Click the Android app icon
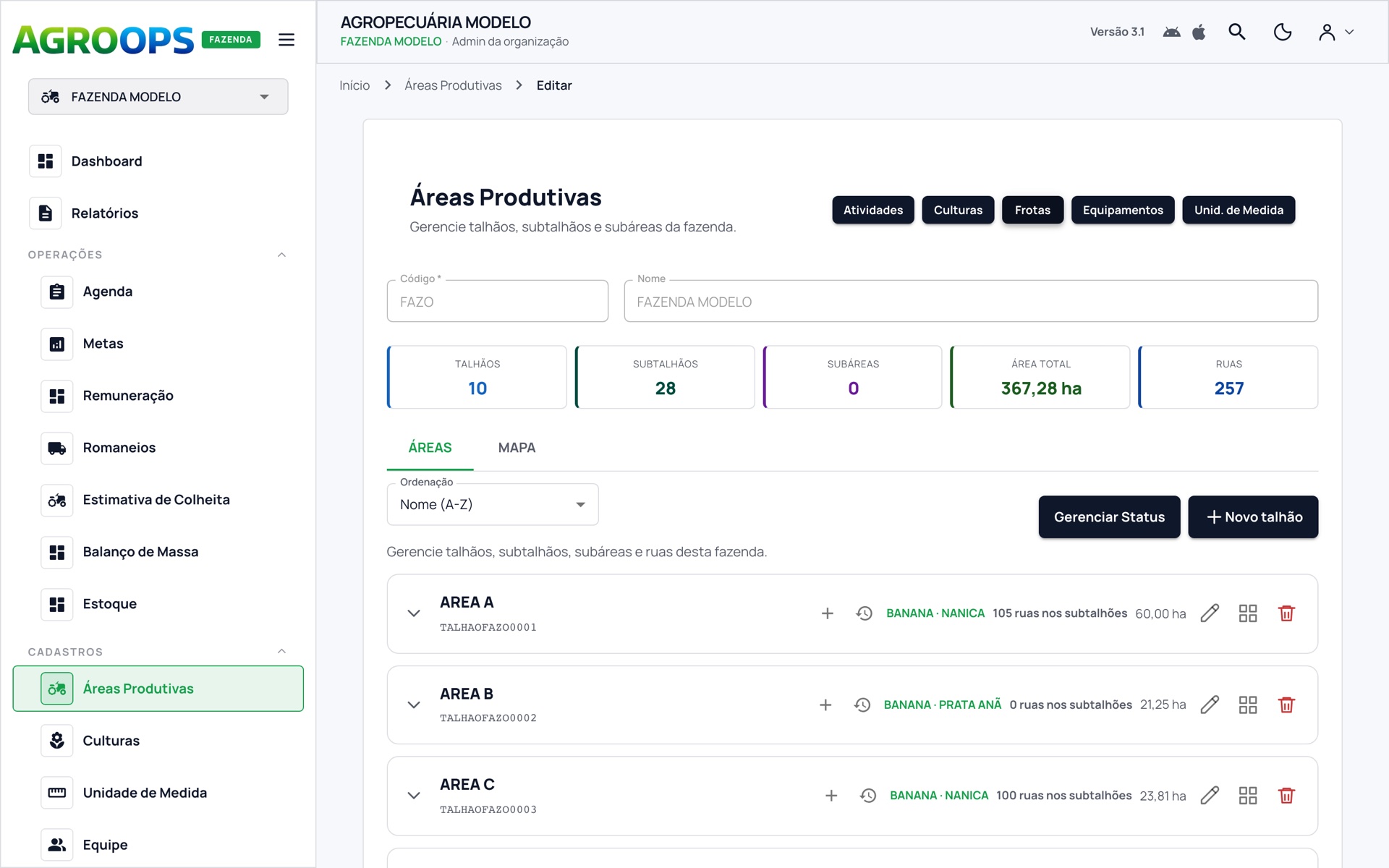The height and width of the screenshot is (868, 1389). click(x=1172, y=32)
